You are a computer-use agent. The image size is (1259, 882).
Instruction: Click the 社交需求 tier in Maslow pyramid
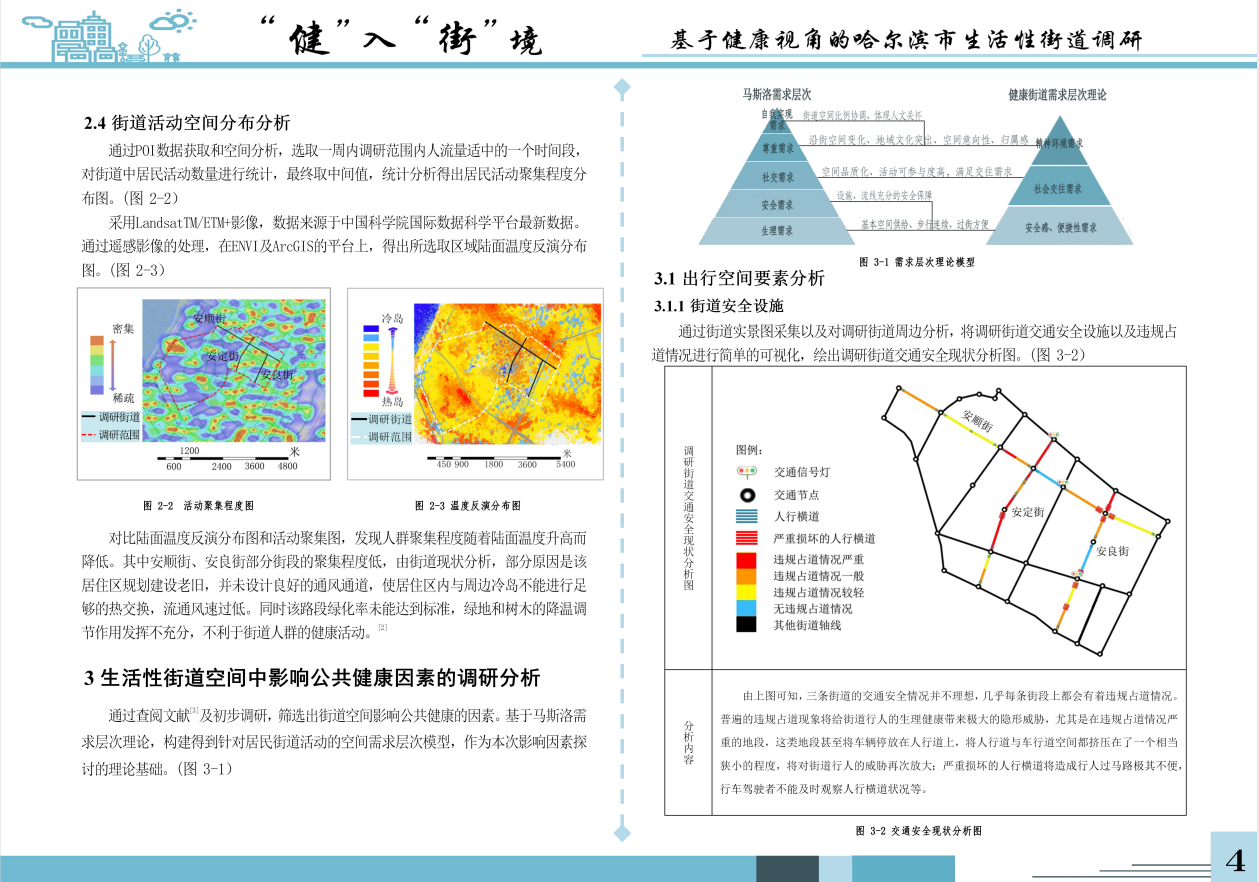777,177
